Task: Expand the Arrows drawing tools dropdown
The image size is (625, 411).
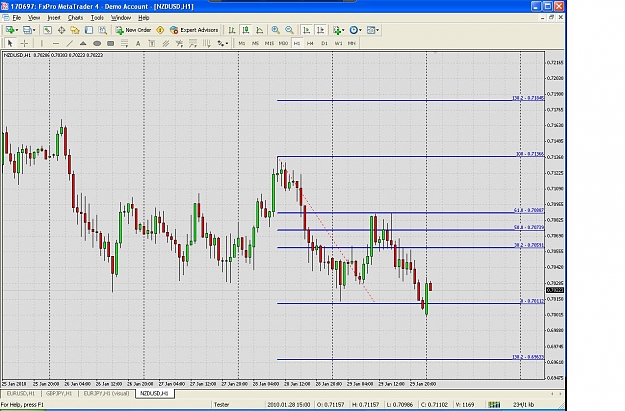Action: click(x=227, y=43)
